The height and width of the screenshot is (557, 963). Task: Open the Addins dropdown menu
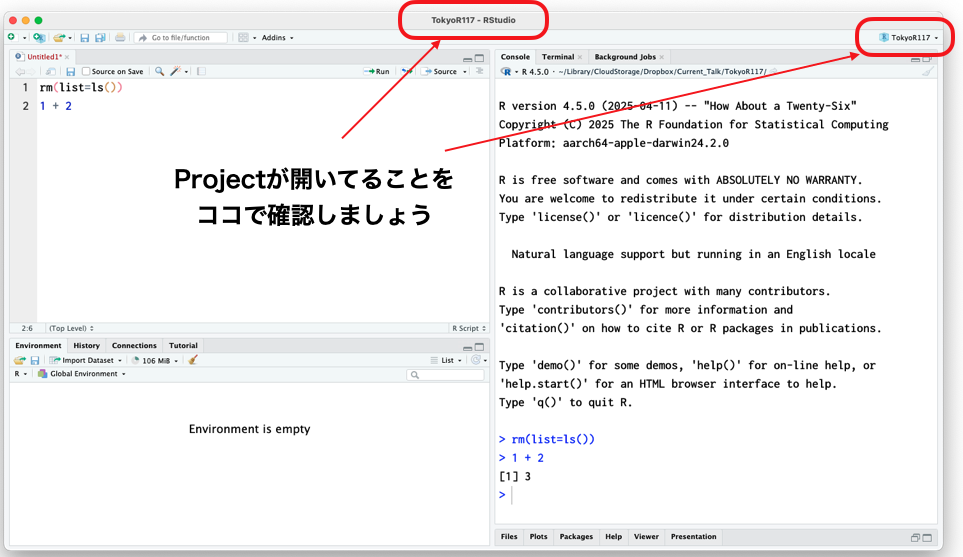(x=277, y=37)
